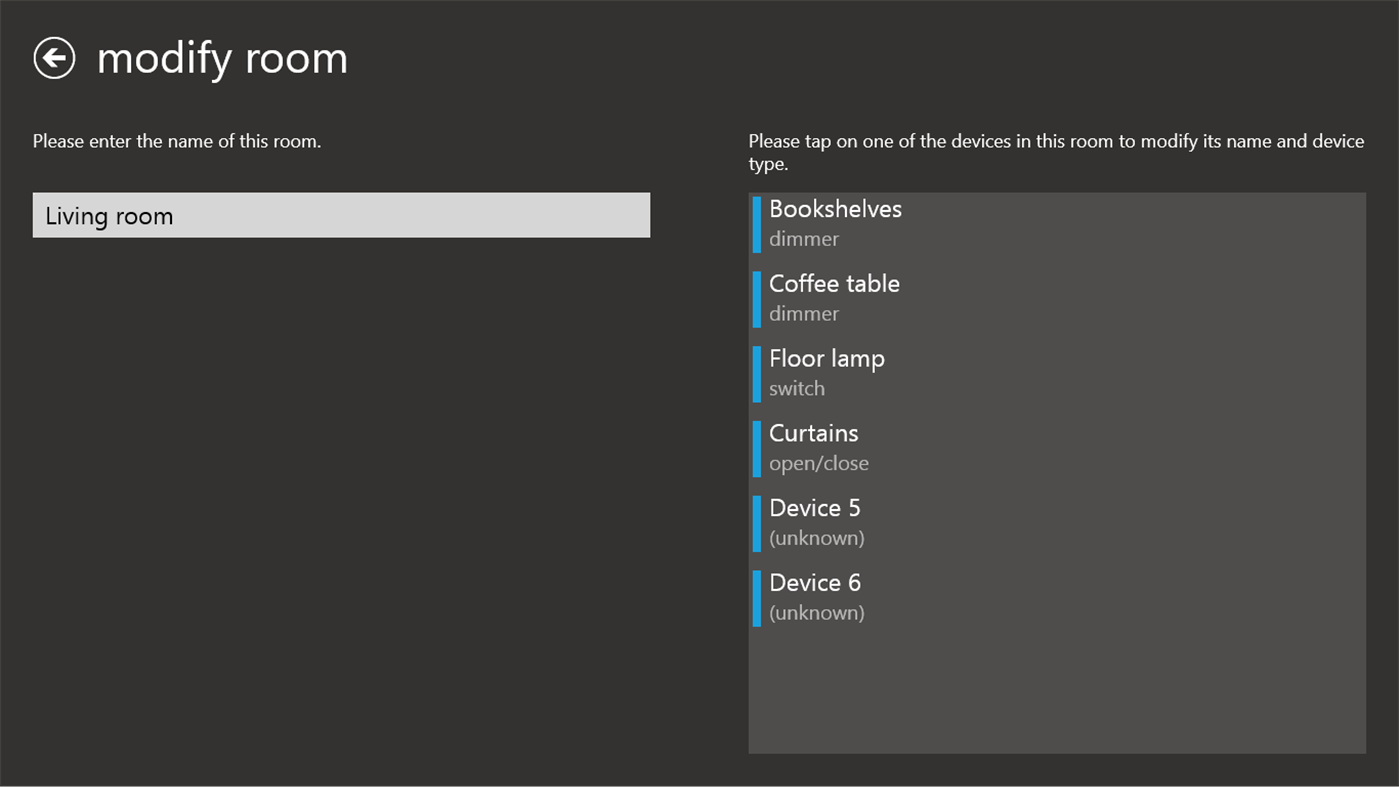The width and height of the screenshot is (1399, 787).
Task: Click inside the room name text field
Action: pos(341,214)
